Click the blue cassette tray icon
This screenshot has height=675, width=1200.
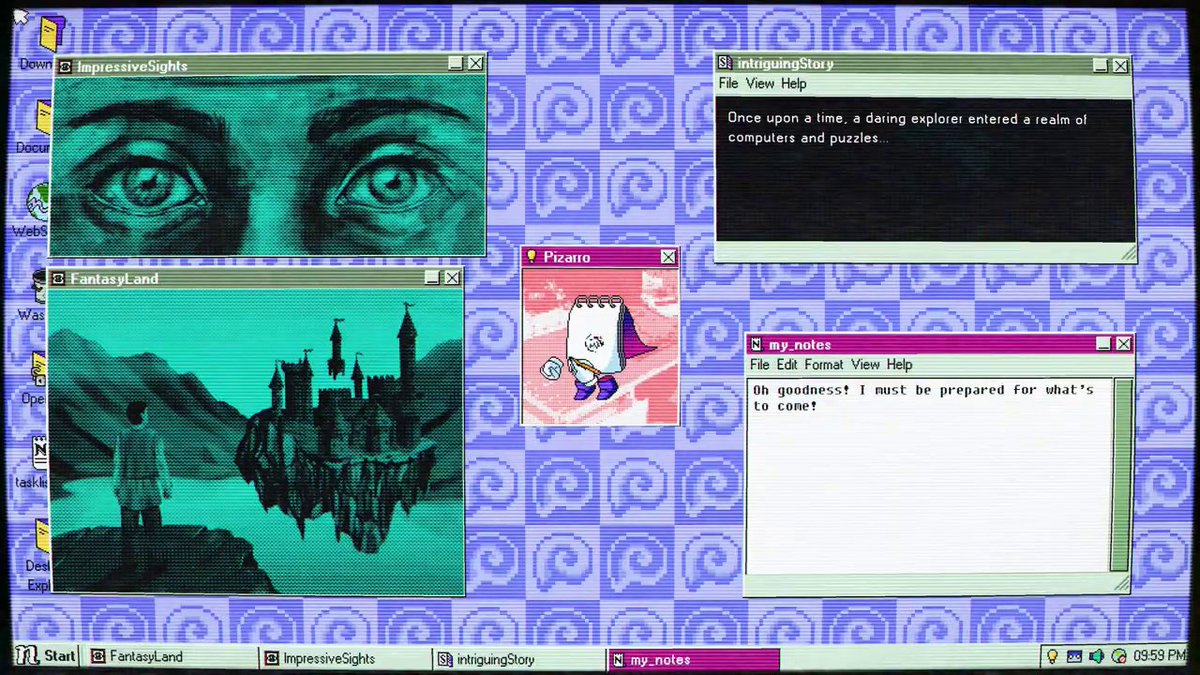(x=1074, y=657)
